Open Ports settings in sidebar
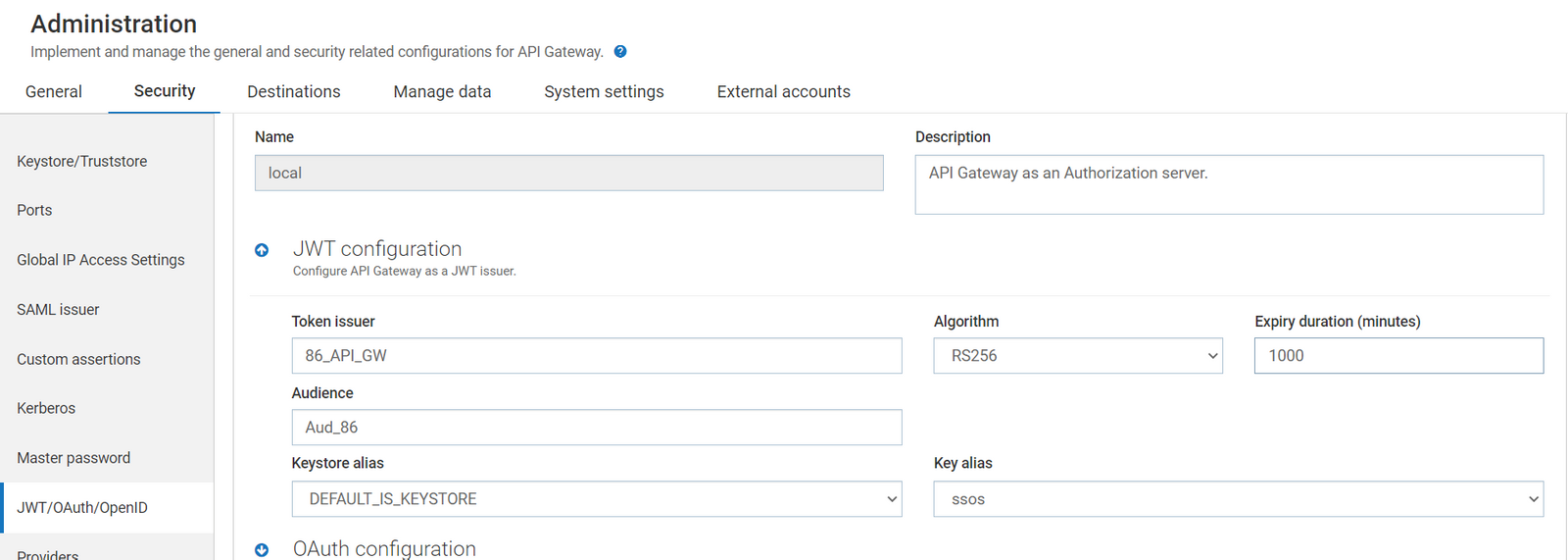 [x=34, y=210]
